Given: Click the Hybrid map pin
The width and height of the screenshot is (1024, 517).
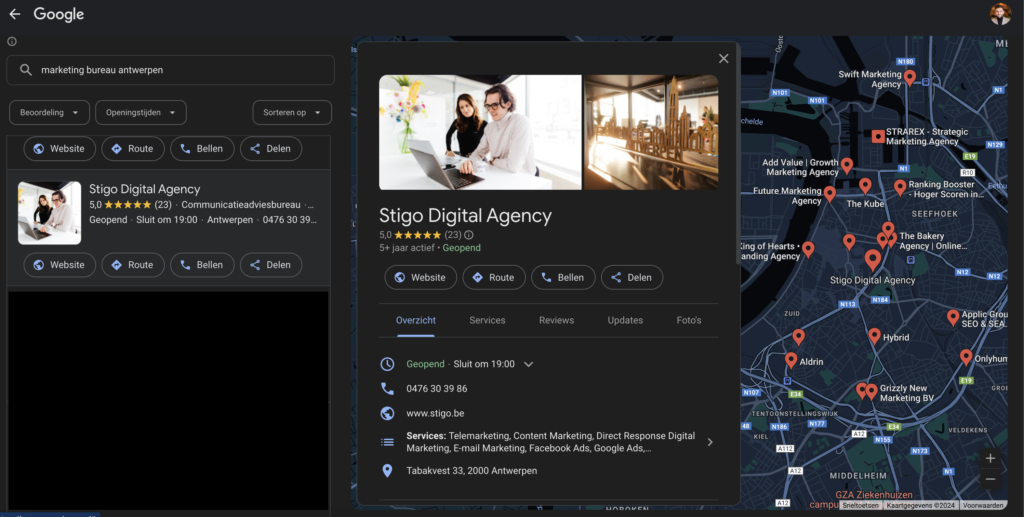Looking at the screenshot, I should 874,336.
